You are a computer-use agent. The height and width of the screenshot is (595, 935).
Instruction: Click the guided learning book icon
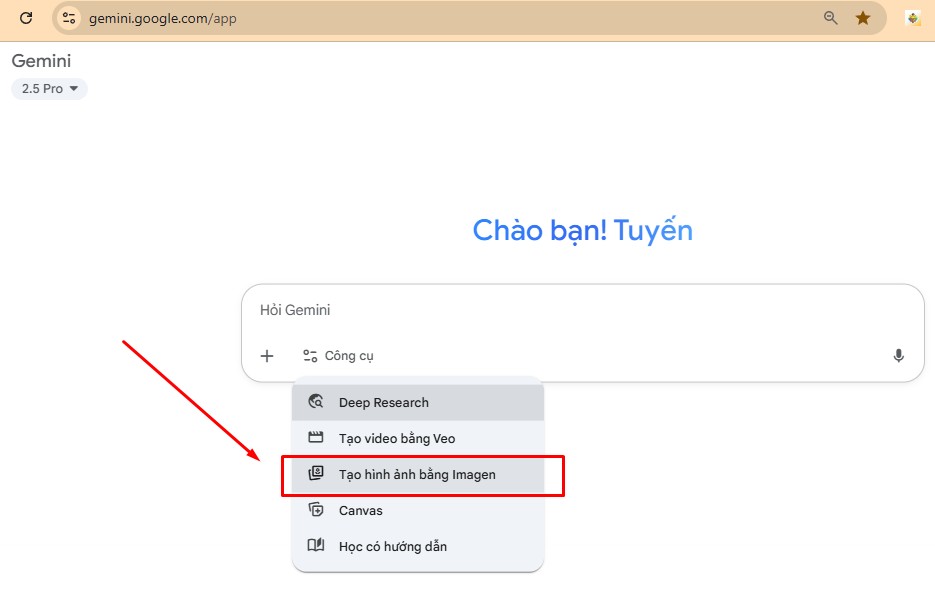[316, 545]
